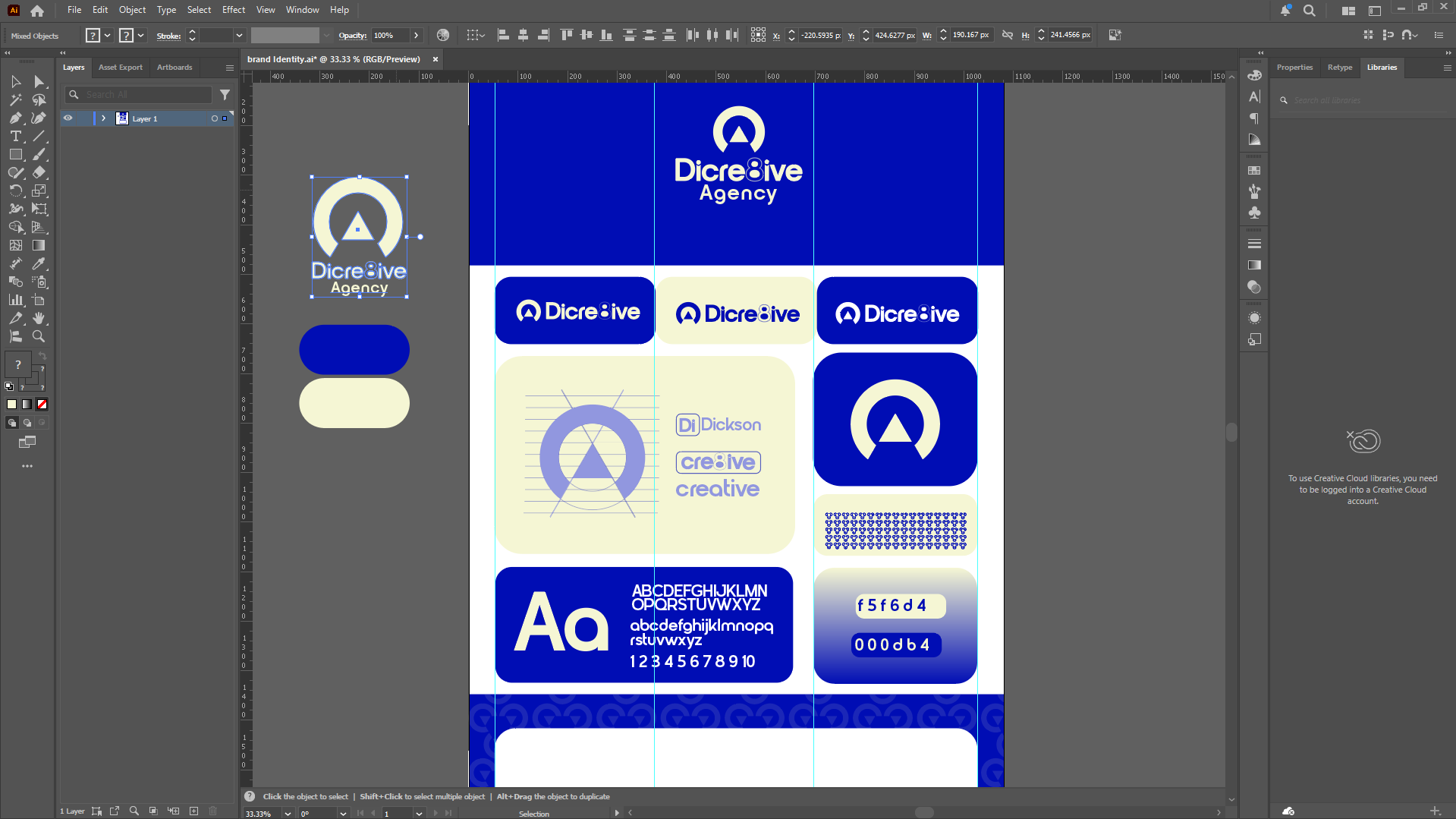Viewport: 1456px width, 819px height.
Task: Open Character panel icon in right dock
Action: 1254,96
